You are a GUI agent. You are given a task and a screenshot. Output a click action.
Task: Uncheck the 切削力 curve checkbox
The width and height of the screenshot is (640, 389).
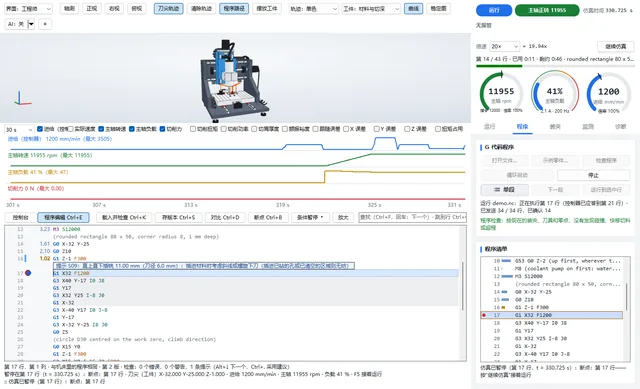[x=162, y=129]
